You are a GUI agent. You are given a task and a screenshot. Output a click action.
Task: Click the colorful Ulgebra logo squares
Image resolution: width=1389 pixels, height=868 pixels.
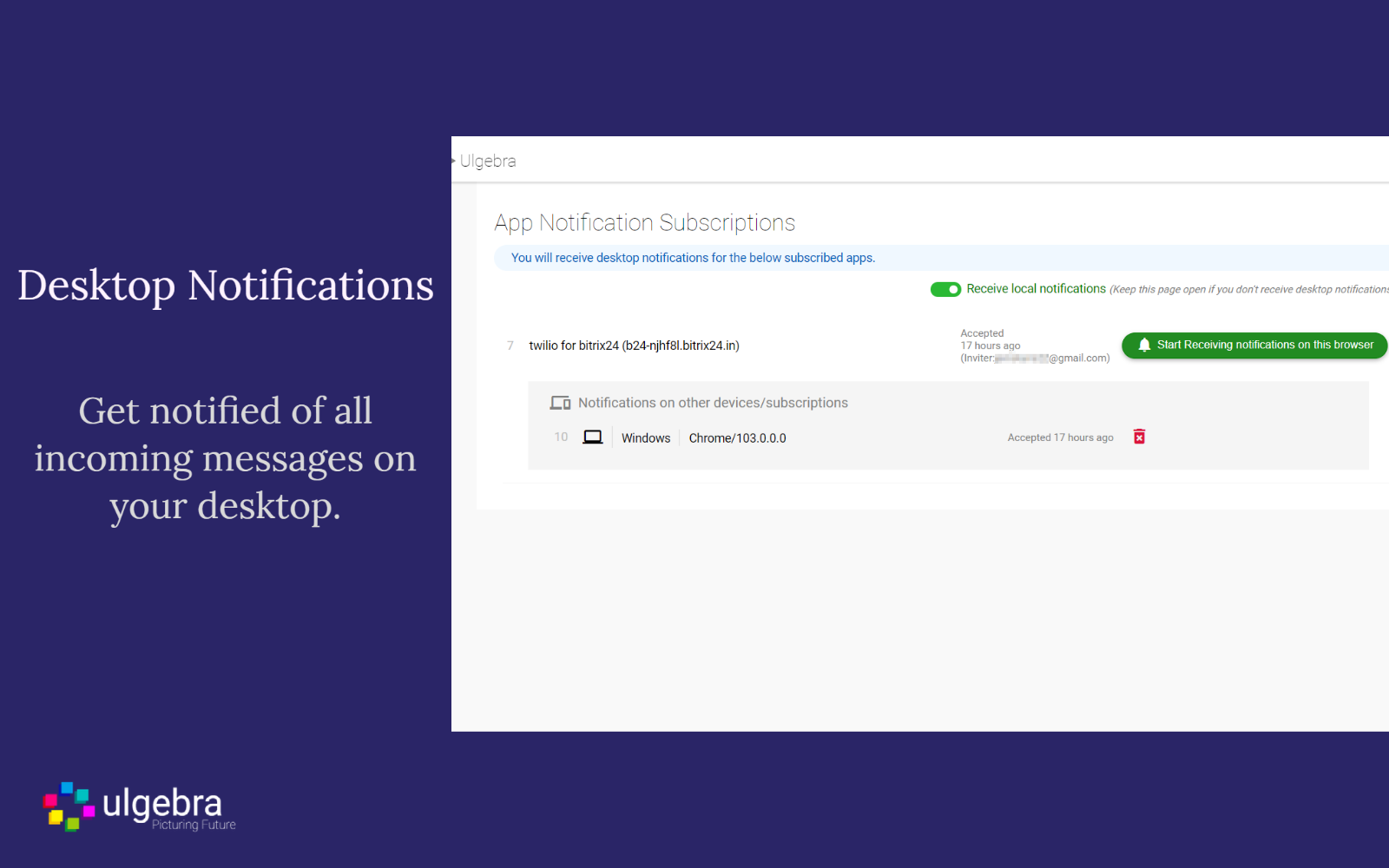click(x=69, y=806)
